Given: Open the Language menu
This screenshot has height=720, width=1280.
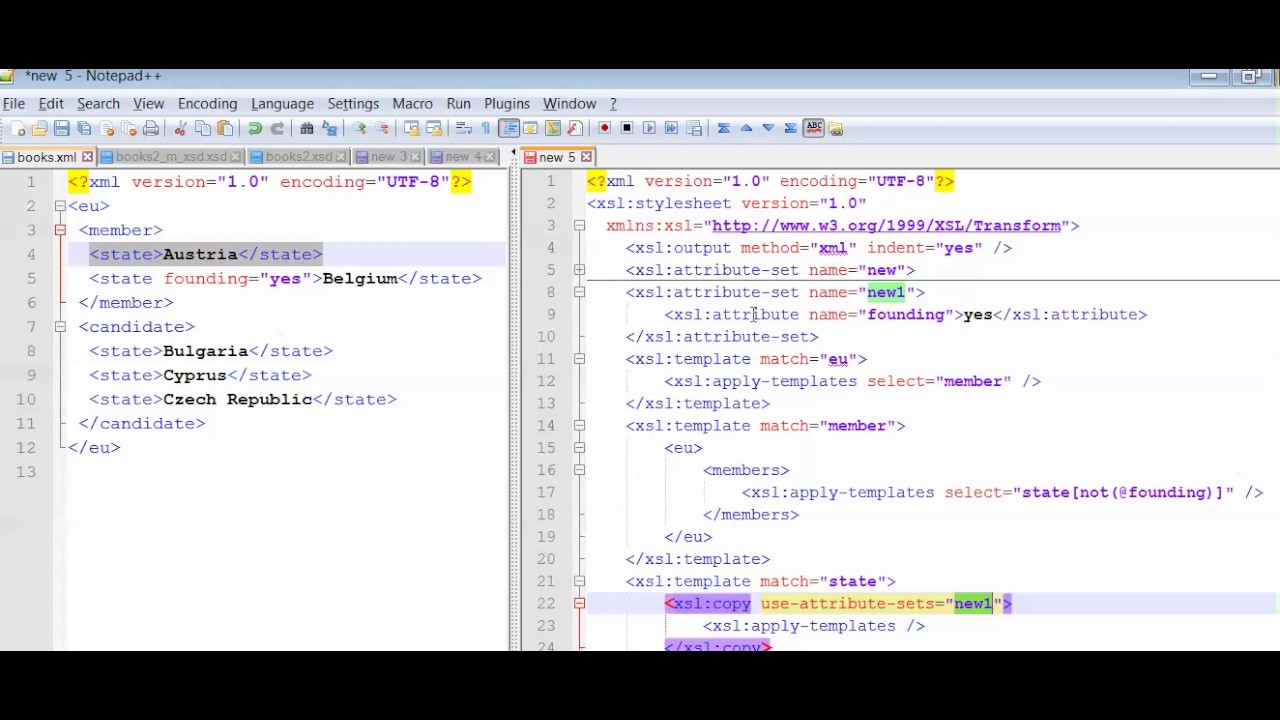Looking at the screenshot, I should (282, 103).
